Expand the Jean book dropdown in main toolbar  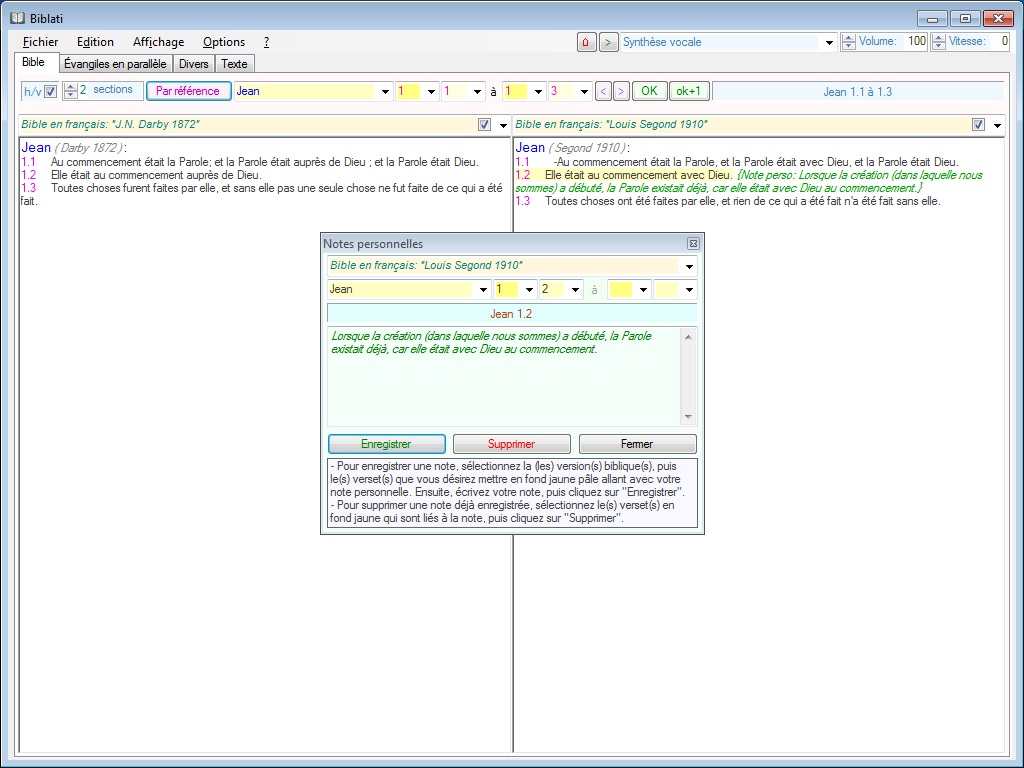(386, 92)
